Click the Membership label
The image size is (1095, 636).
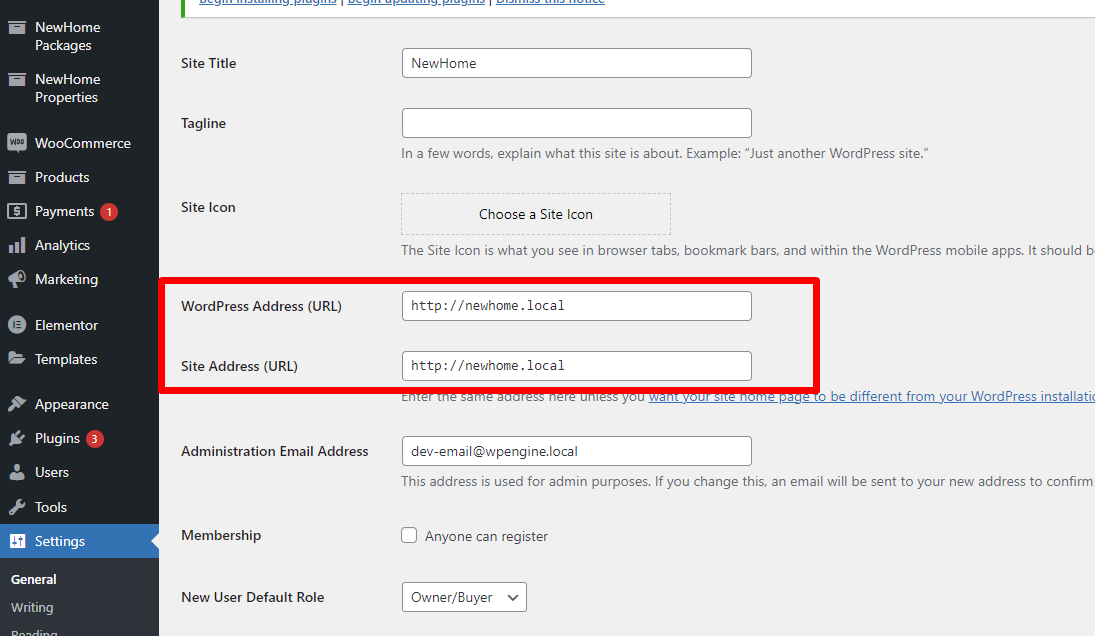(x=221, y=535)
